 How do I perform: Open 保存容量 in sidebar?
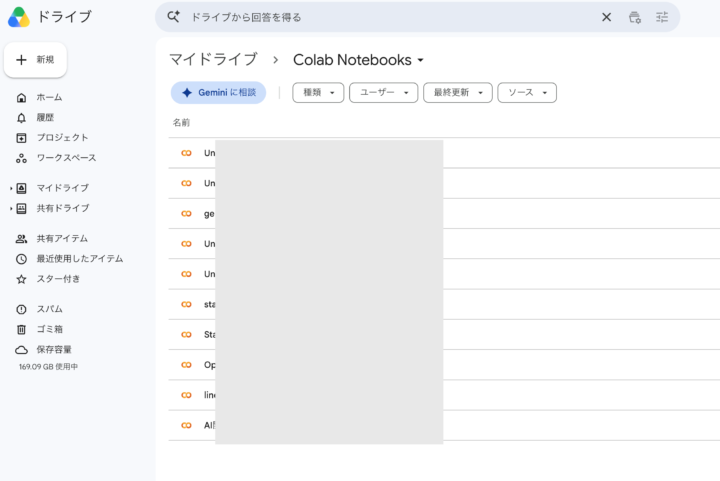[x=54, y=349]
